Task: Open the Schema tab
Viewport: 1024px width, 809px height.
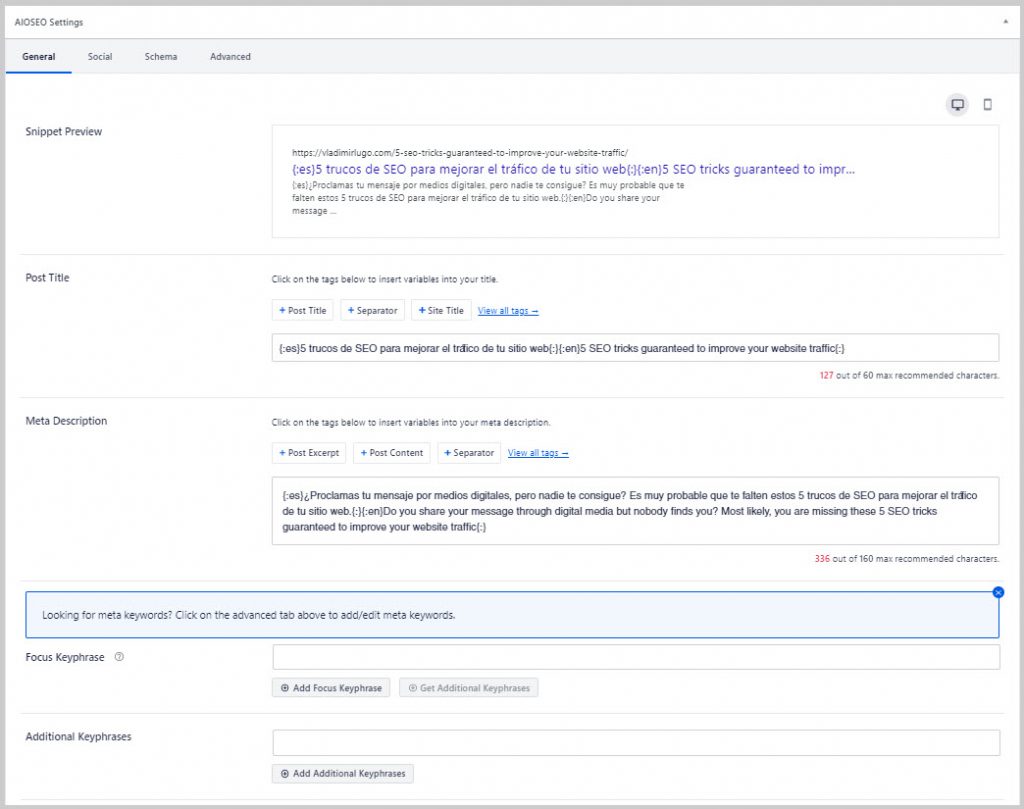Action: pyautogui.click(x=161, y=57)
